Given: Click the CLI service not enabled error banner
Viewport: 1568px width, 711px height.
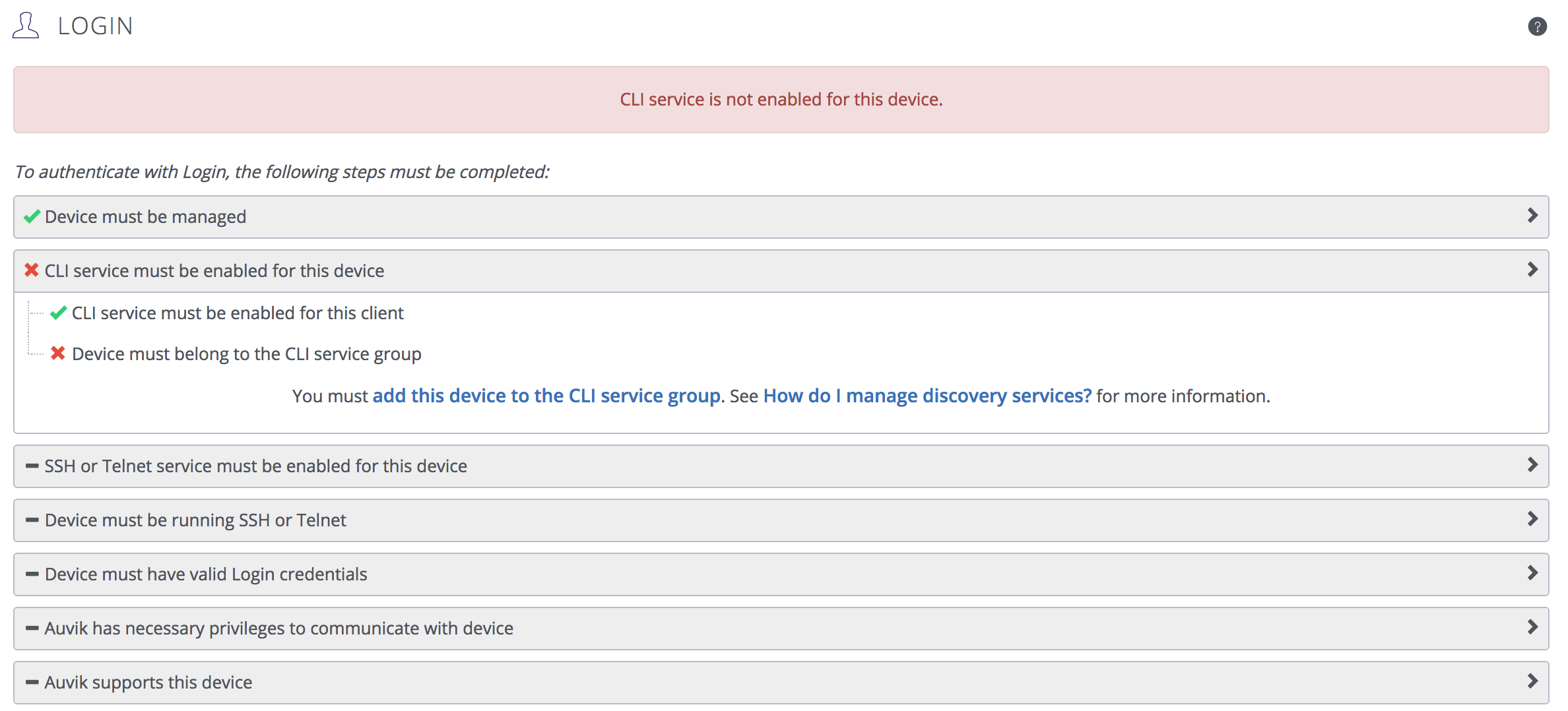Looking at the screenshot, I should click(x=781, y=100).
